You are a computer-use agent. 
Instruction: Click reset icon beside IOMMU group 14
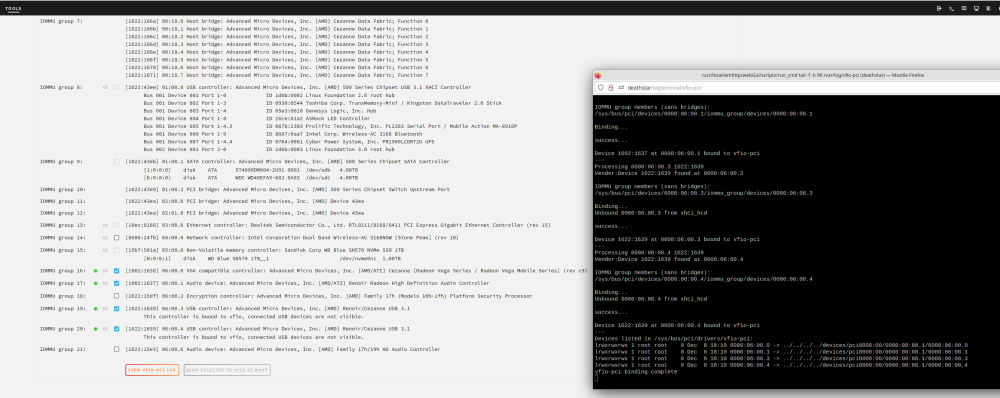(105, 237)
